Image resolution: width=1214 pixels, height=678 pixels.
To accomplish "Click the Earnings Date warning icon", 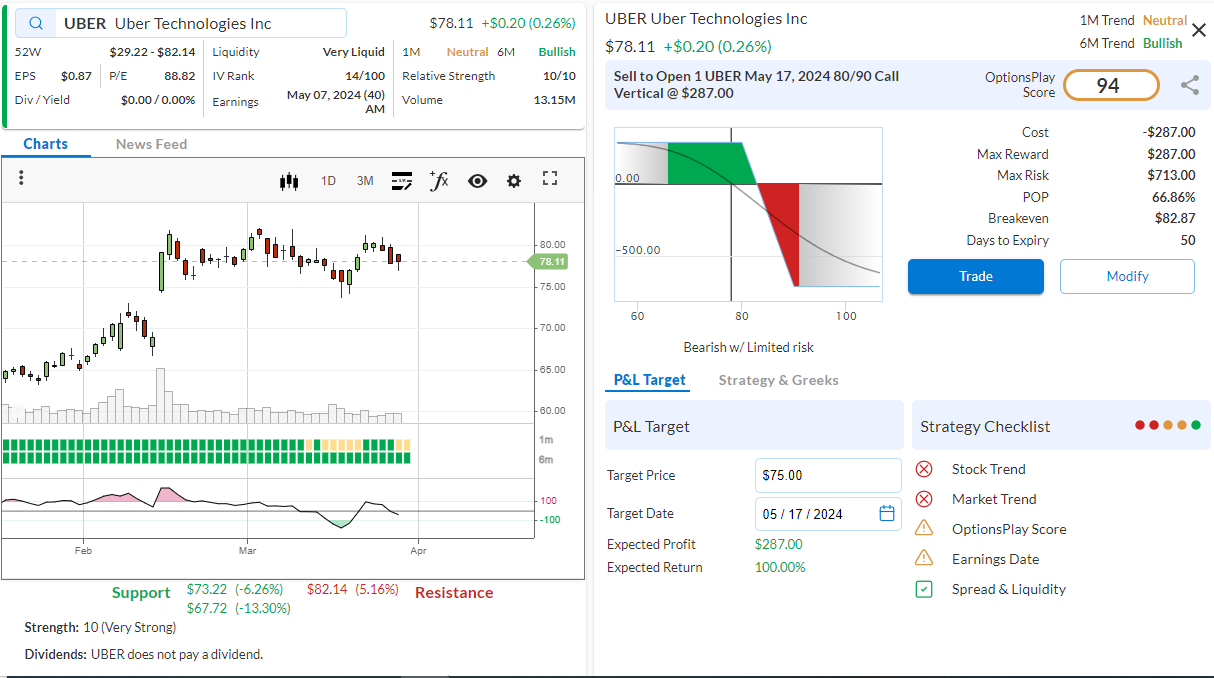I will (924, 558).
